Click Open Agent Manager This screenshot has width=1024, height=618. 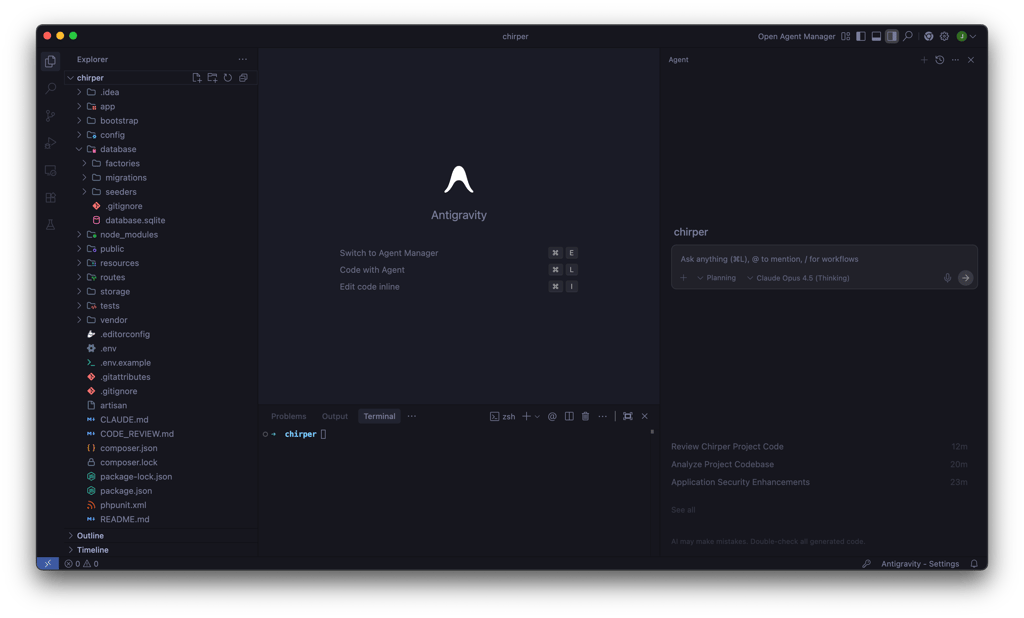click(x=796, y=37)
